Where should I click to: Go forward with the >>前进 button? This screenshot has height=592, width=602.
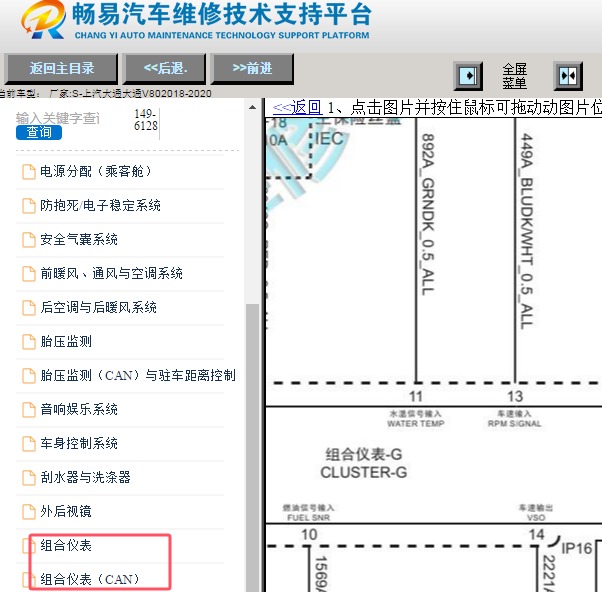[x=252, y=69]
